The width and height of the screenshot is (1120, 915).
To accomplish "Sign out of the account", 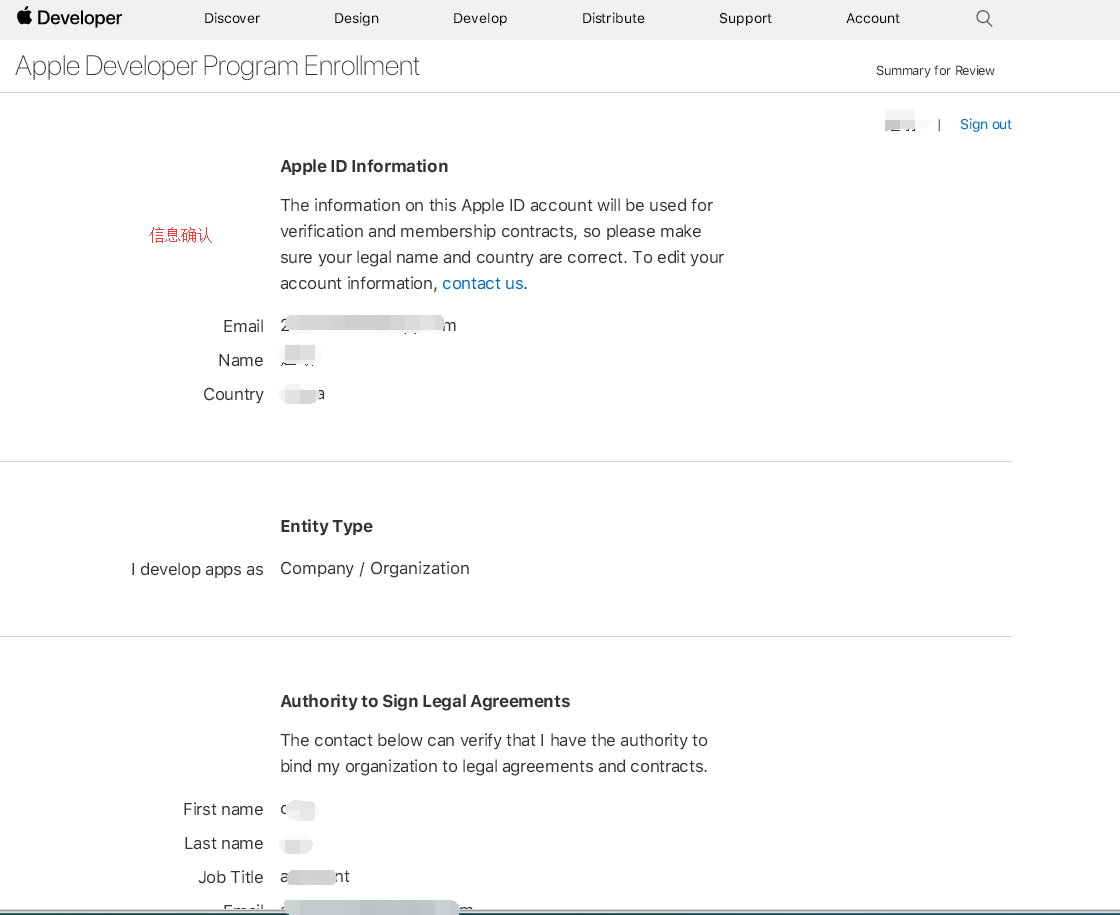I will [x=985, y=124].
